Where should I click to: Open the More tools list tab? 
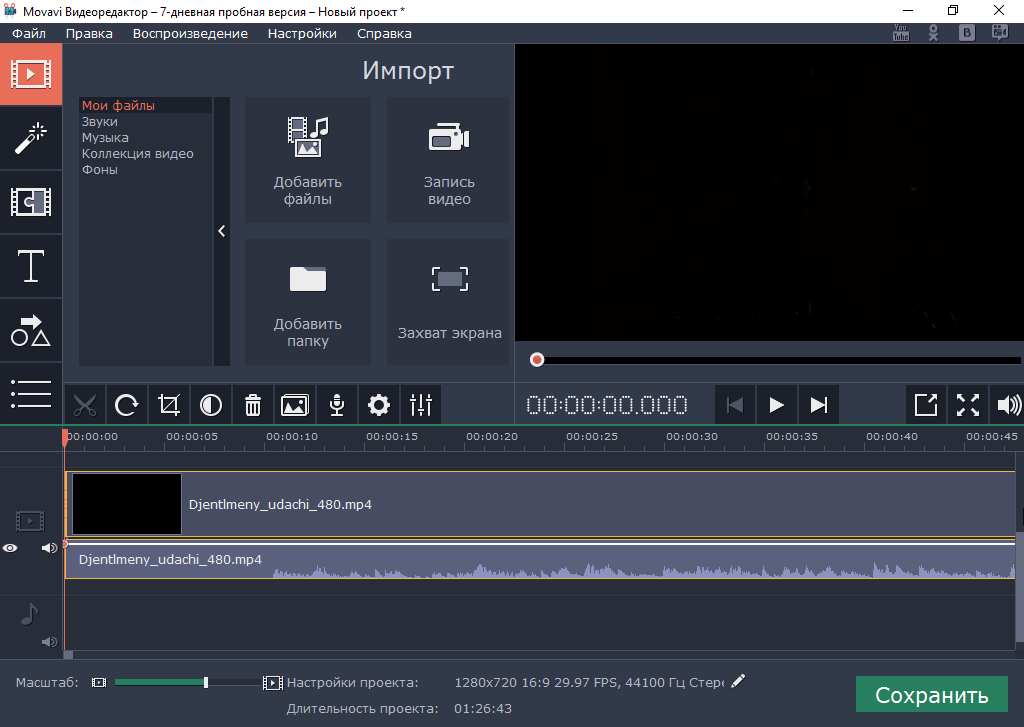(x=31, y=394)
